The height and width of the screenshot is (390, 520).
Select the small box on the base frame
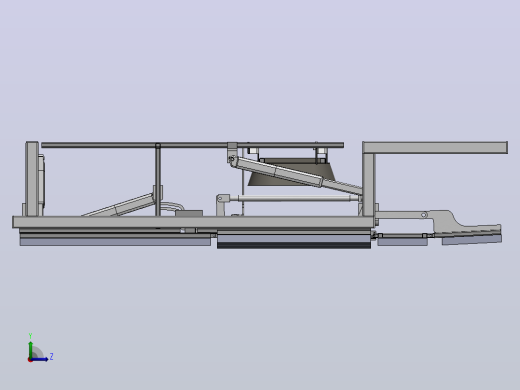[x=189, y=213]
